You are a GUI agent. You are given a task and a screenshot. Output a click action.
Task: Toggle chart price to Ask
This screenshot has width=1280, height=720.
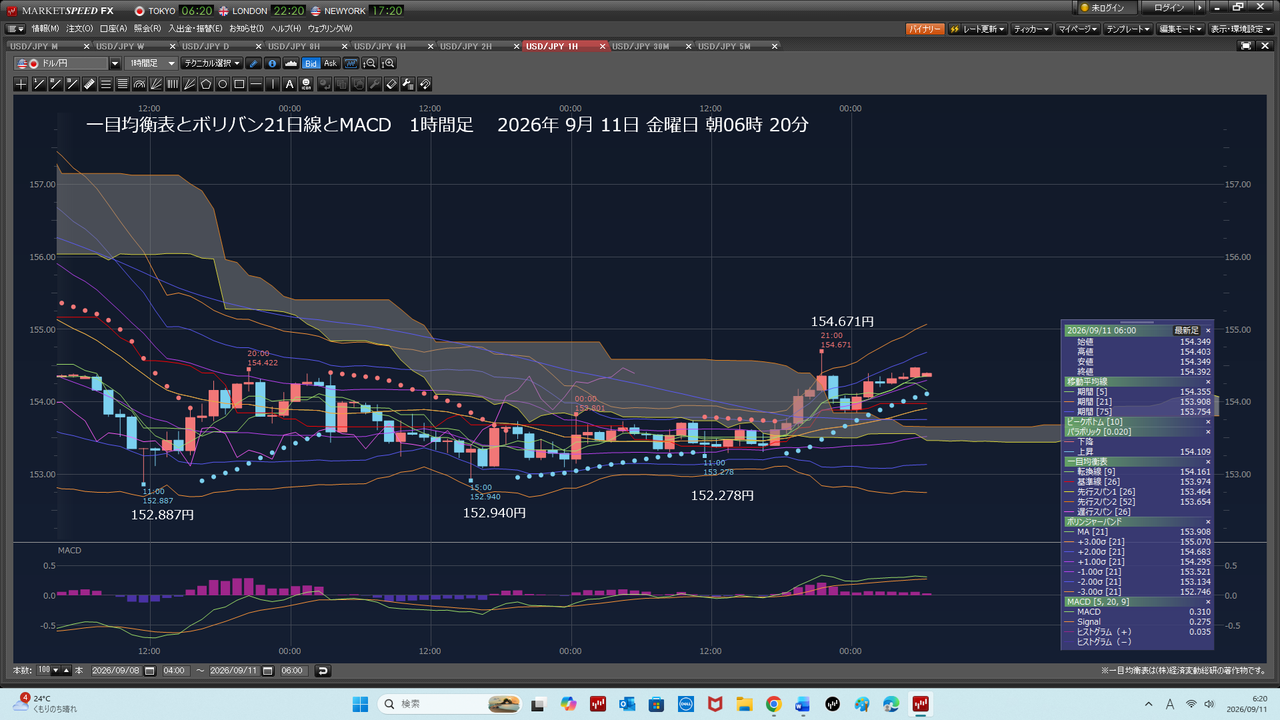(330, 63)
